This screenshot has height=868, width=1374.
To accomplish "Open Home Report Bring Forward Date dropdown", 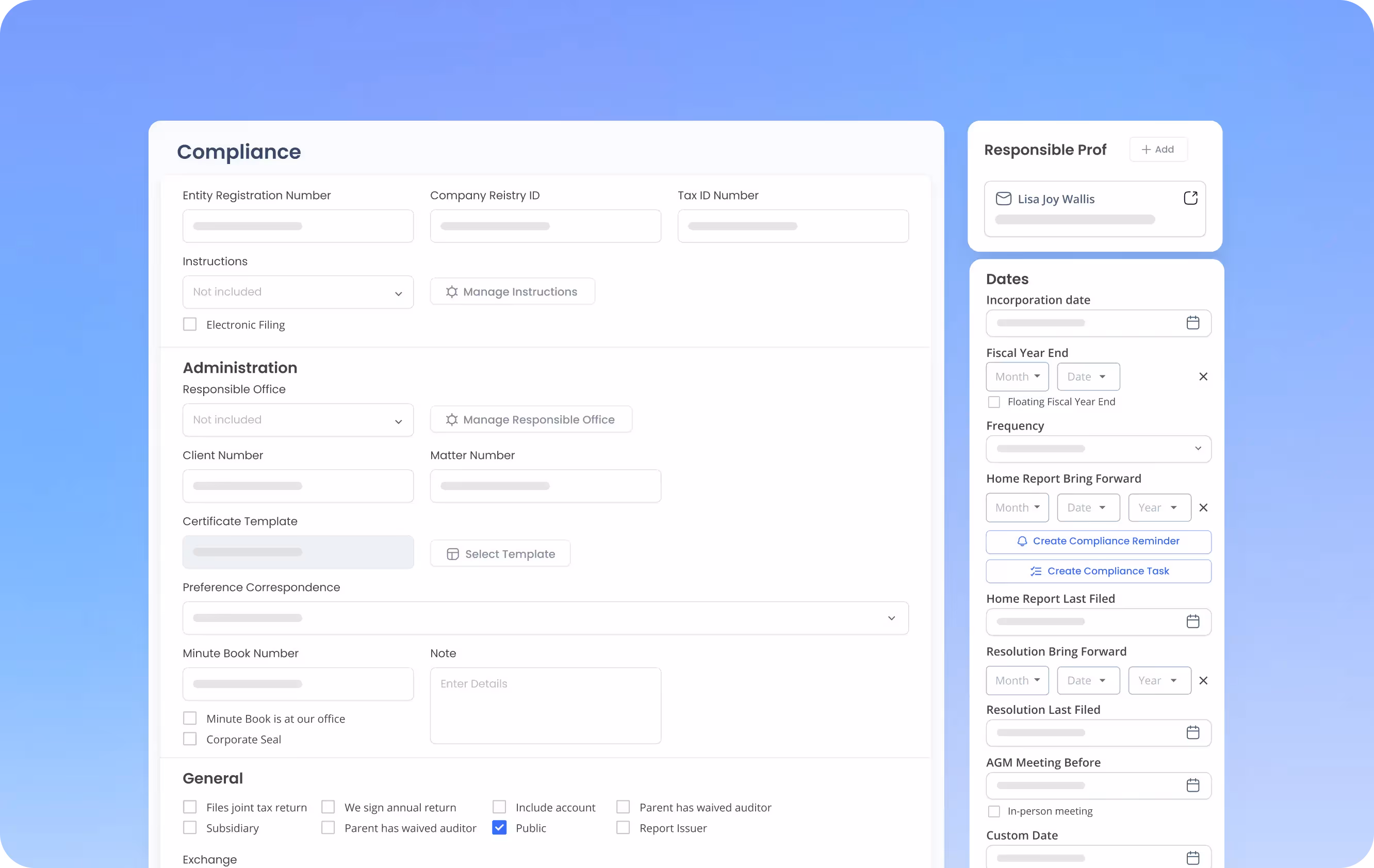I will tap(1088, 507).
